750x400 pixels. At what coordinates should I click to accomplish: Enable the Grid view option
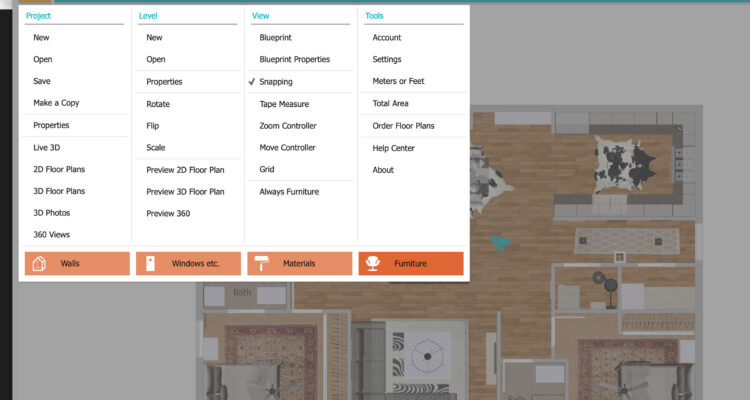267,170
